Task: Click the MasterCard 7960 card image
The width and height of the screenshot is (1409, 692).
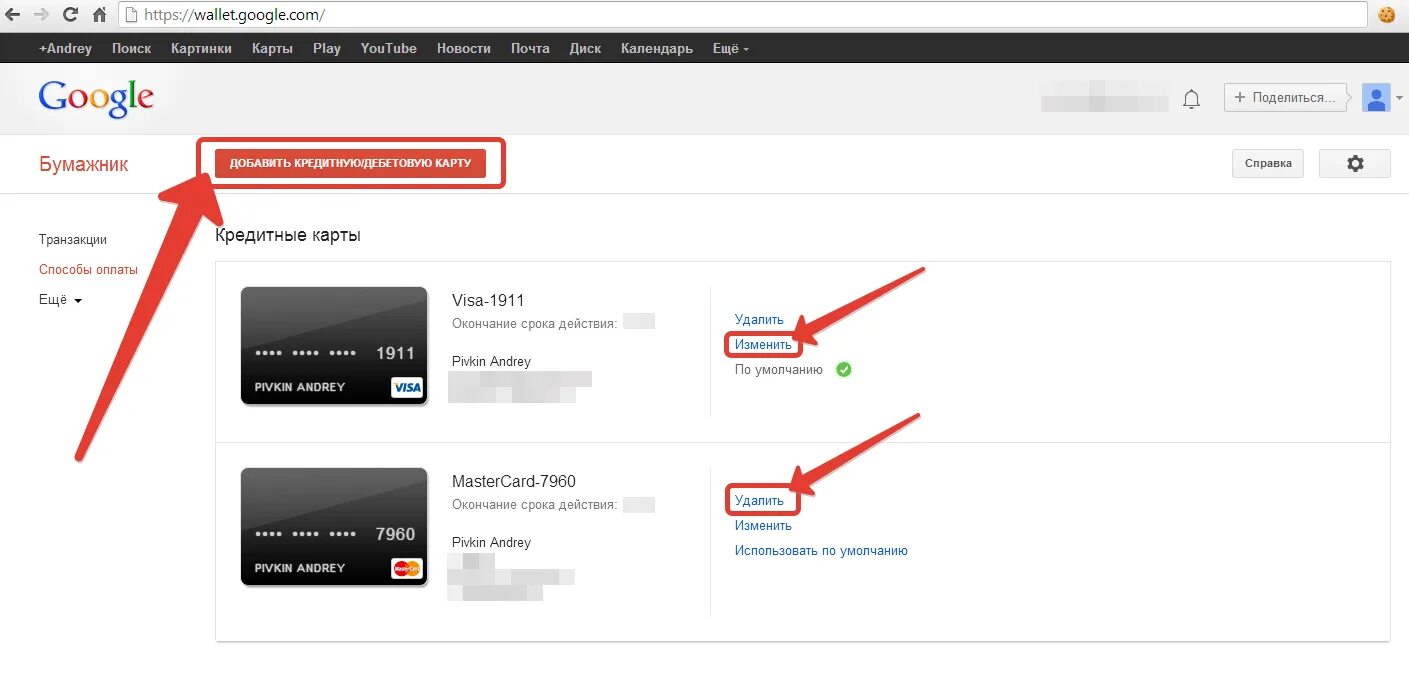Action: [x=334, y=526]
